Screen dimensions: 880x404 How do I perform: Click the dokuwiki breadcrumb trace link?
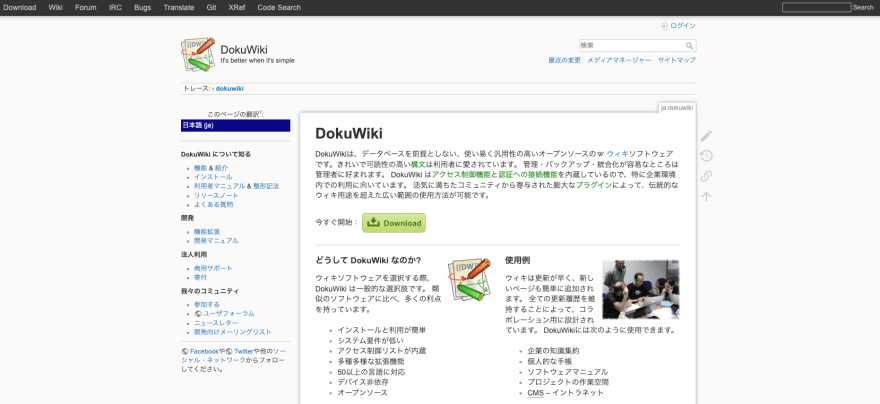(230, 89)
